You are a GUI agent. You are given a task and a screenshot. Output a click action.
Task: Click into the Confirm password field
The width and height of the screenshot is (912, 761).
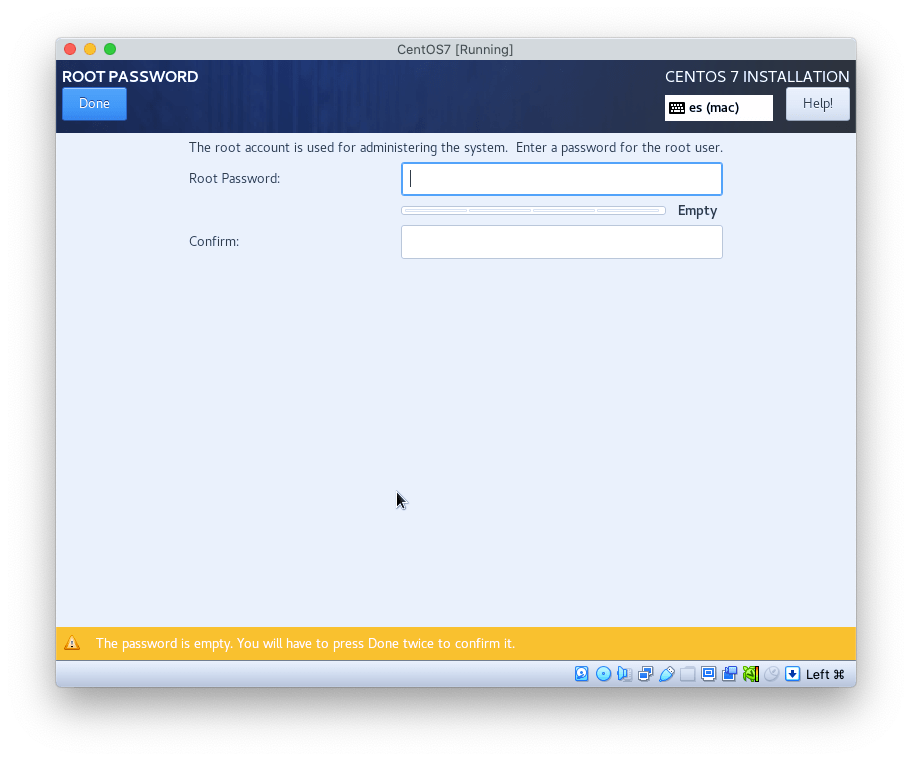coord(561,242)
